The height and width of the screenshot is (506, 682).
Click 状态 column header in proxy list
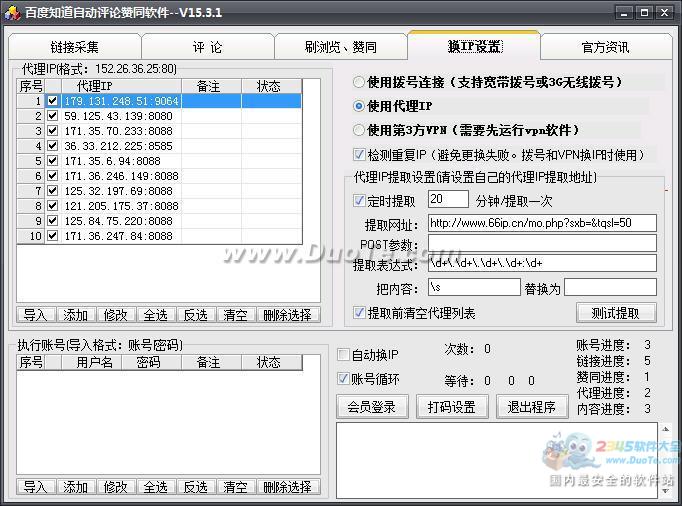point(271,86)
